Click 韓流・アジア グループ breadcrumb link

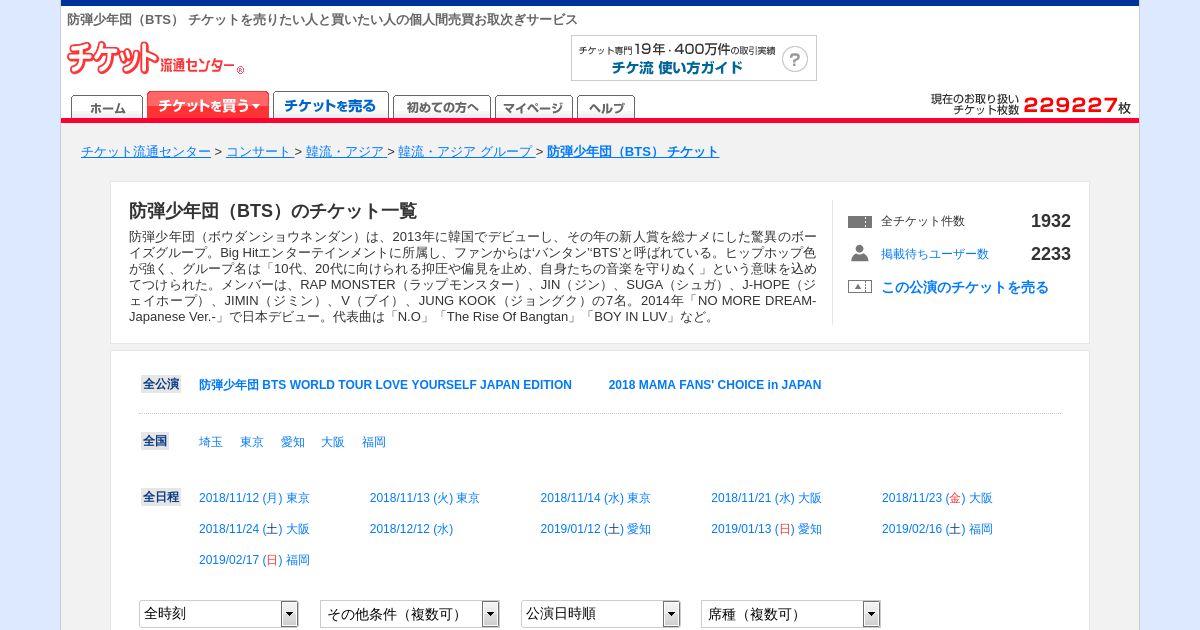click(x=465, y=152)
